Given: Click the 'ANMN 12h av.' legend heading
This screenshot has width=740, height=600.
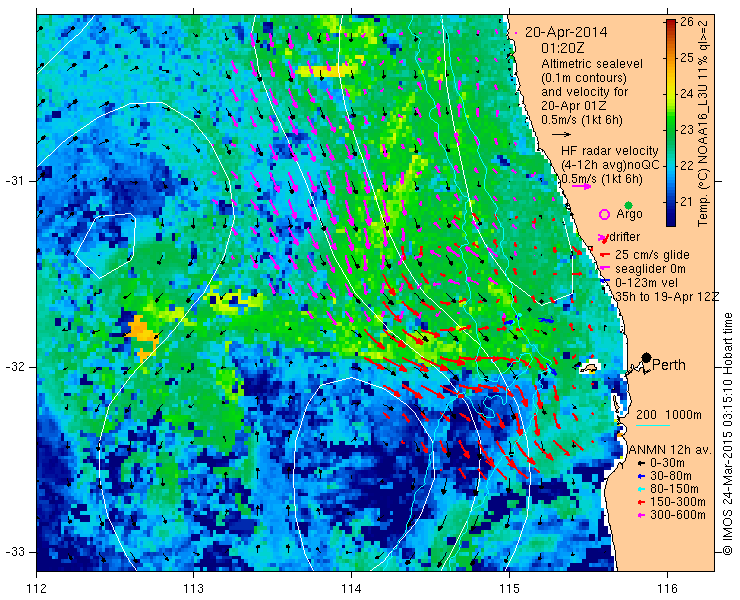Looking at the screenshot, I should click(x=671, y=450).
